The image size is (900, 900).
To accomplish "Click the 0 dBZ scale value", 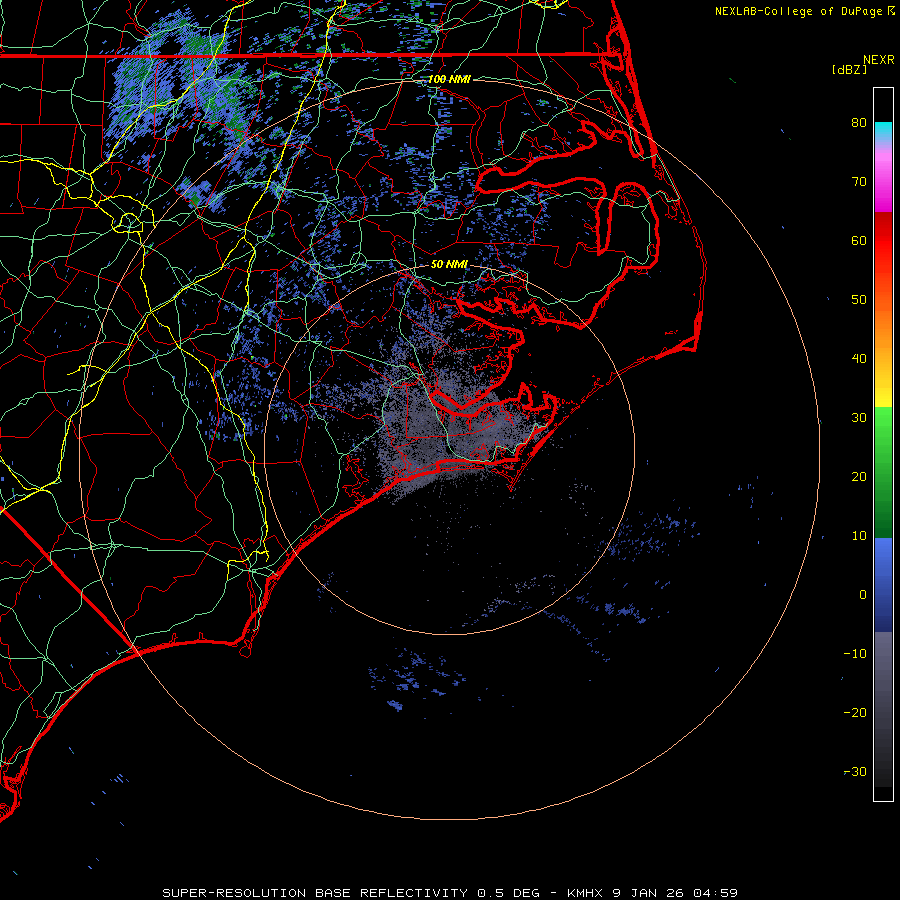I will (863, 595).
